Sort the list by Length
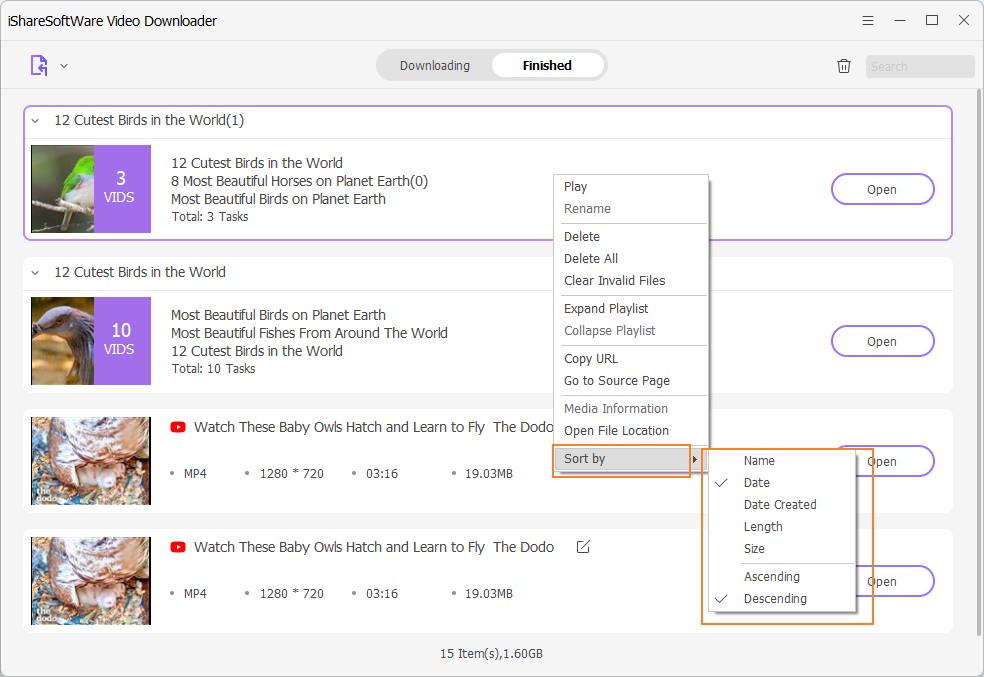 point(783,526)
